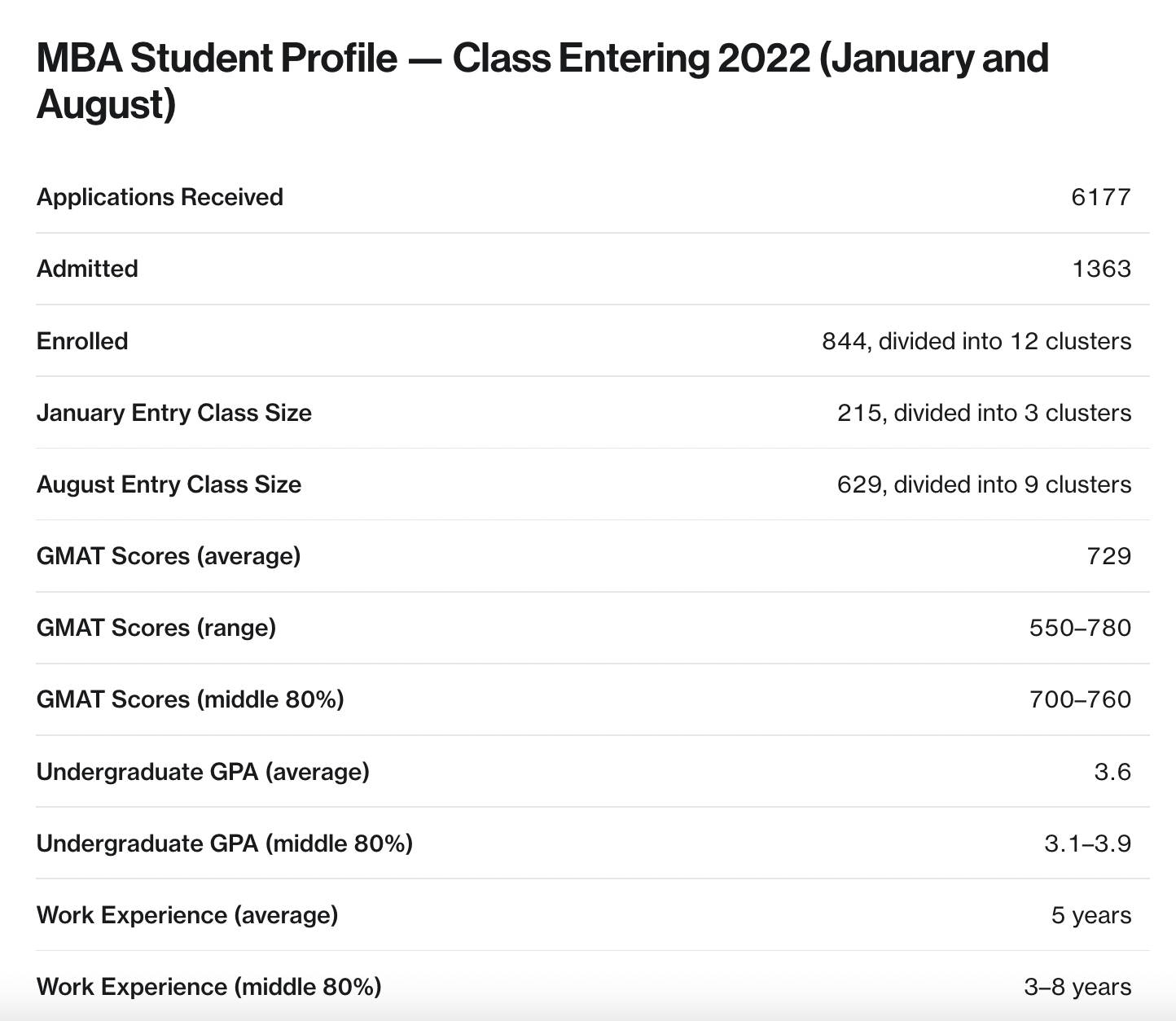1176x1021 pixels.
Task: Click the Applications Received row label
Action: [x=160, y=197]
